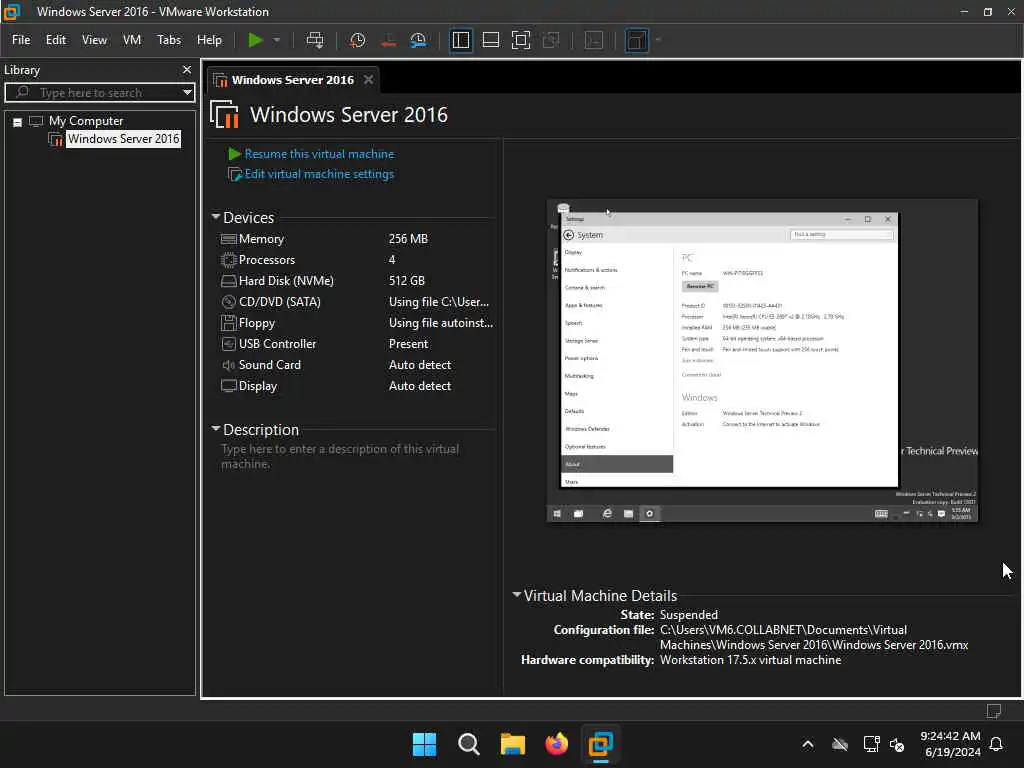Click the Suspended state value
This screenshot has width=1024, height=768.
click(688, 615)
